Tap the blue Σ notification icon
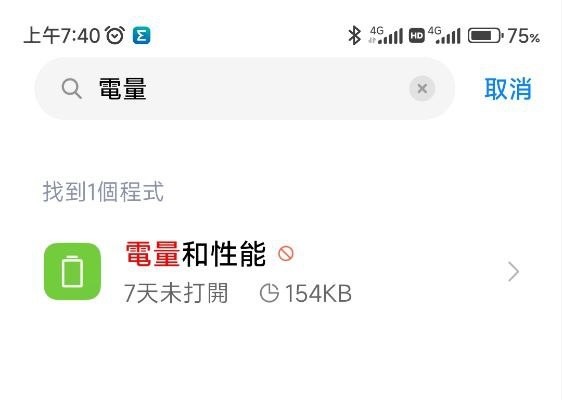The image size is (562, 400). tap(142, 36)
